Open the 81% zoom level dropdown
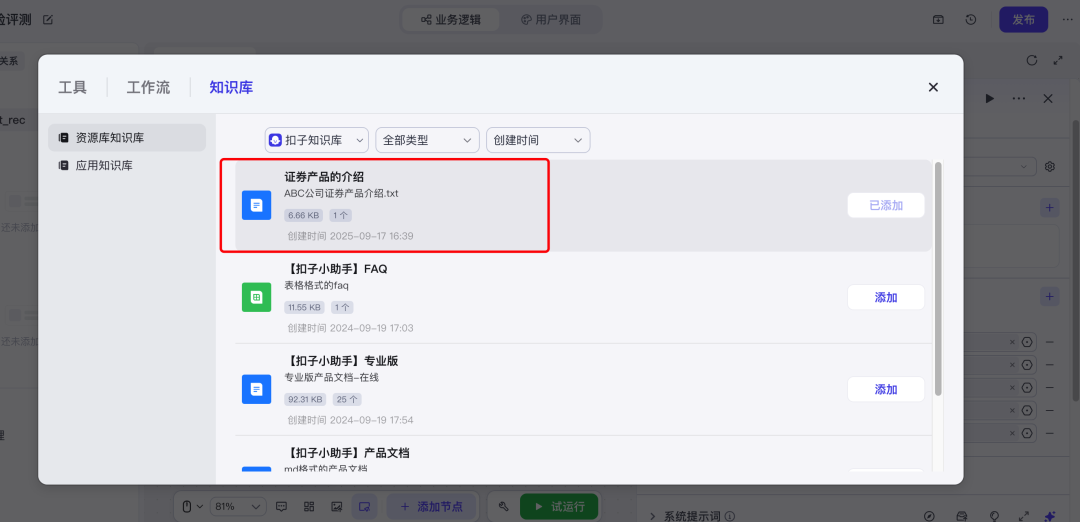This screenshot has height=522, width=1080. [238, 506]
